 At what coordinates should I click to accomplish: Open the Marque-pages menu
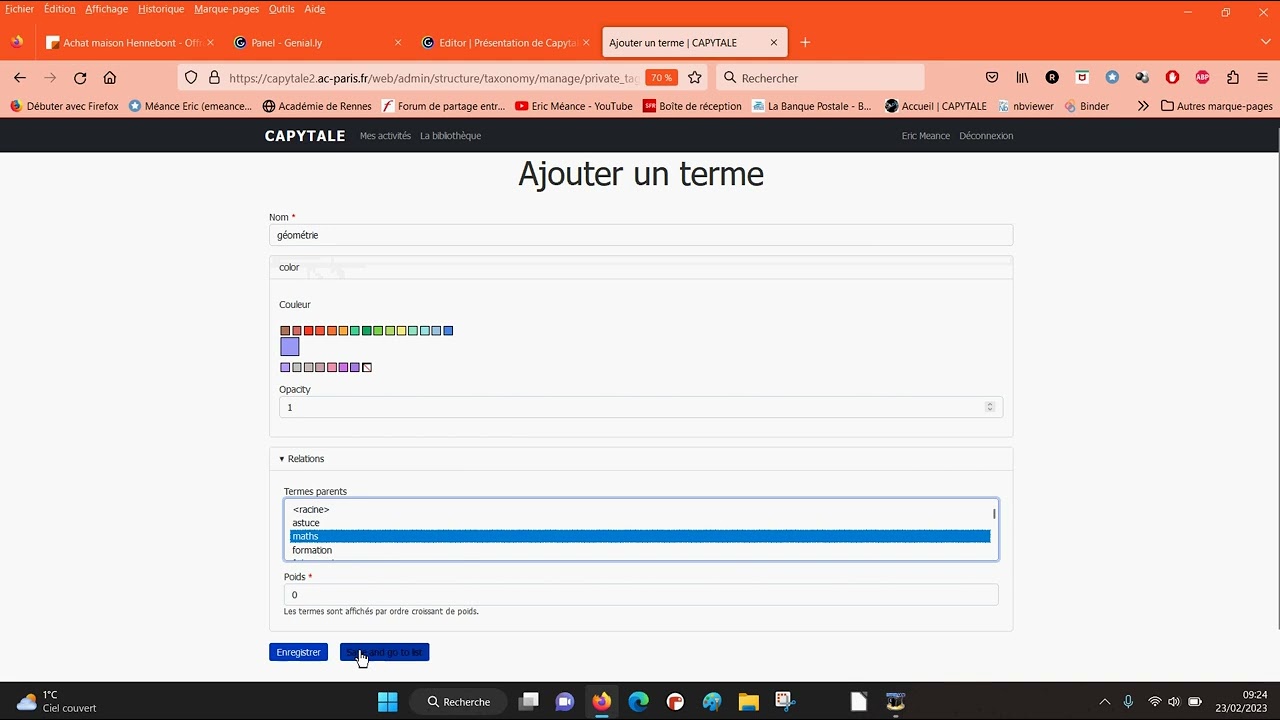pos(227,9)
